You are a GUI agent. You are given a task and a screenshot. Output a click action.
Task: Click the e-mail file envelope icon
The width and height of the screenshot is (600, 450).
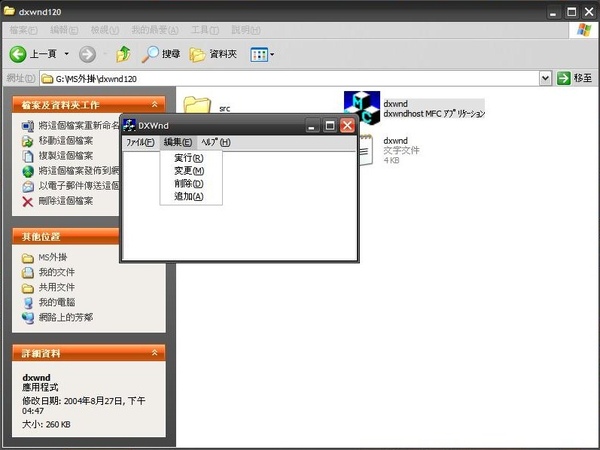pos(28,186)
